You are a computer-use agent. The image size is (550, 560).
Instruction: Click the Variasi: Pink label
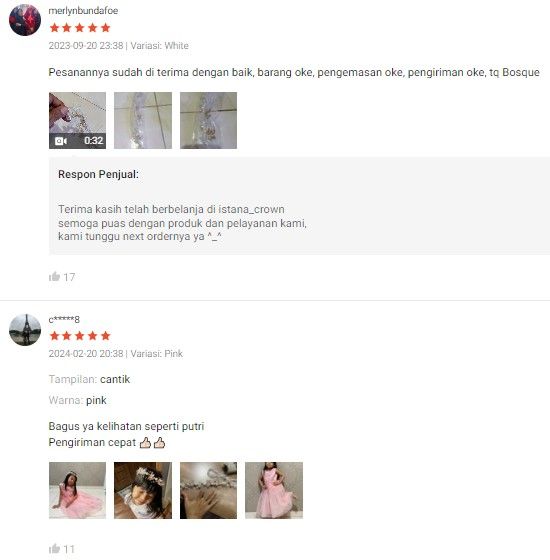[156, 354]
